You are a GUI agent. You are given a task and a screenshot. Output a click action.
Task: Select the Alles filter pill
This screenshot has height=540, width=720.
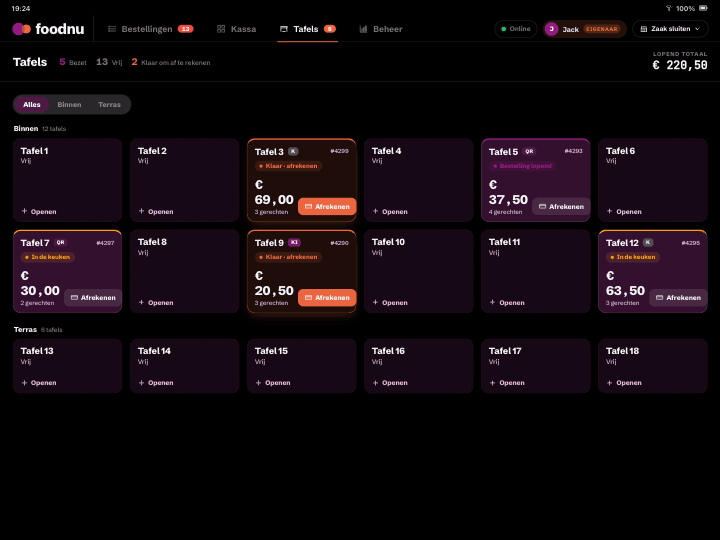point(32,105)
